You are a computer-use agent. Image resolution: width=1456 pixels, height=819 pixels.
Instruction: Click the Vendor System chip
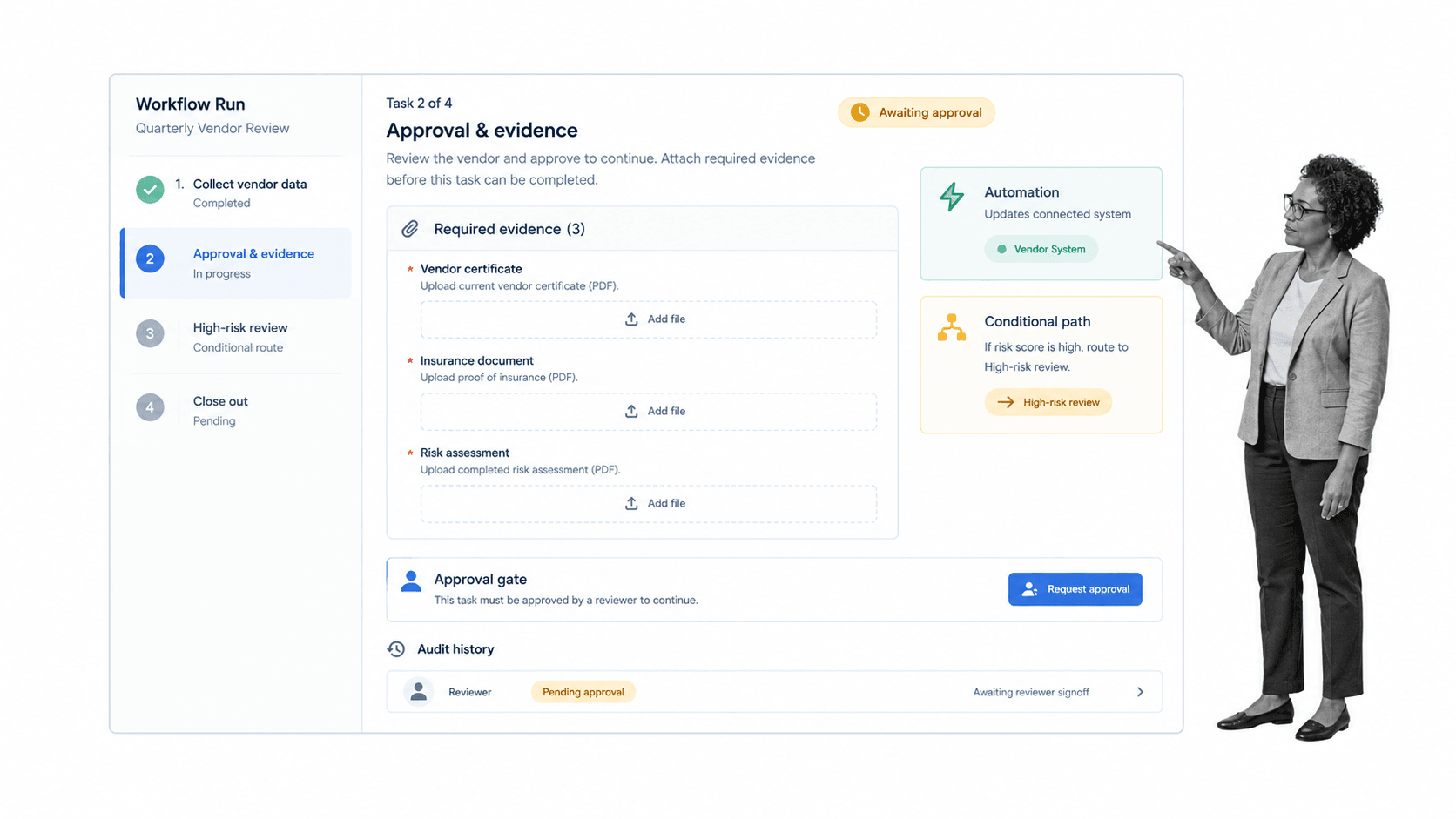pos(1041,249)
